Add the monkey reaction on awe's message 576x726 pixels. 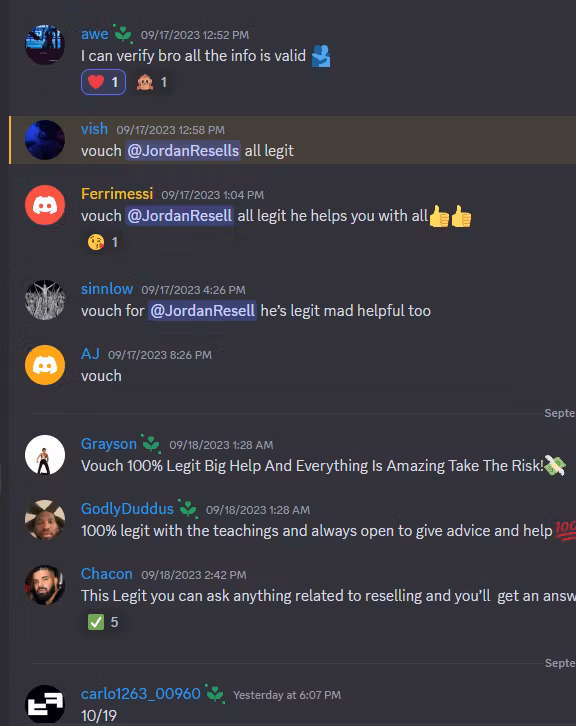coord(151,82)
